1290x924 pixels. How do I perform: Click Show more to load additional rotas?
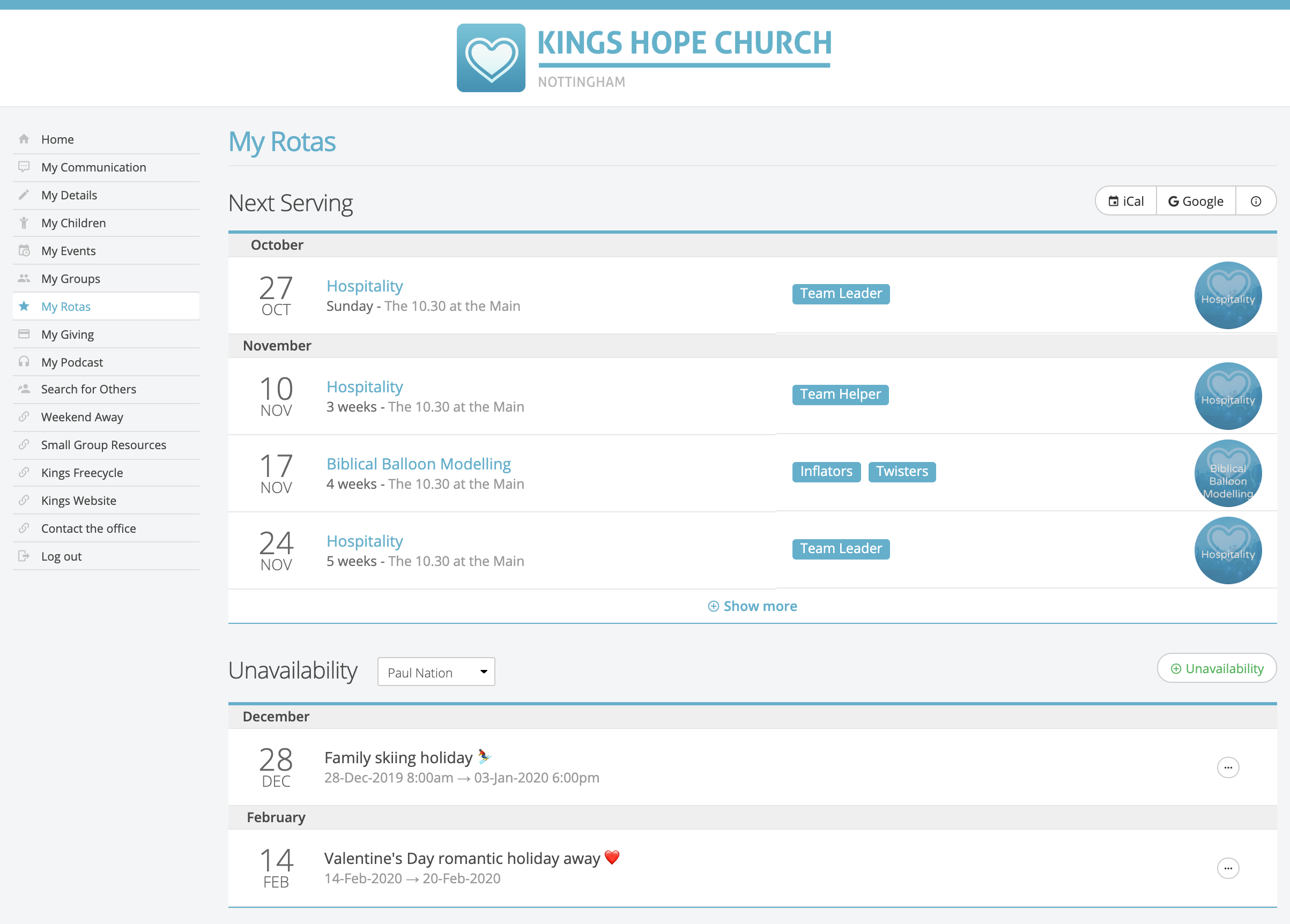pyautogui.click(x=752, y=606)
